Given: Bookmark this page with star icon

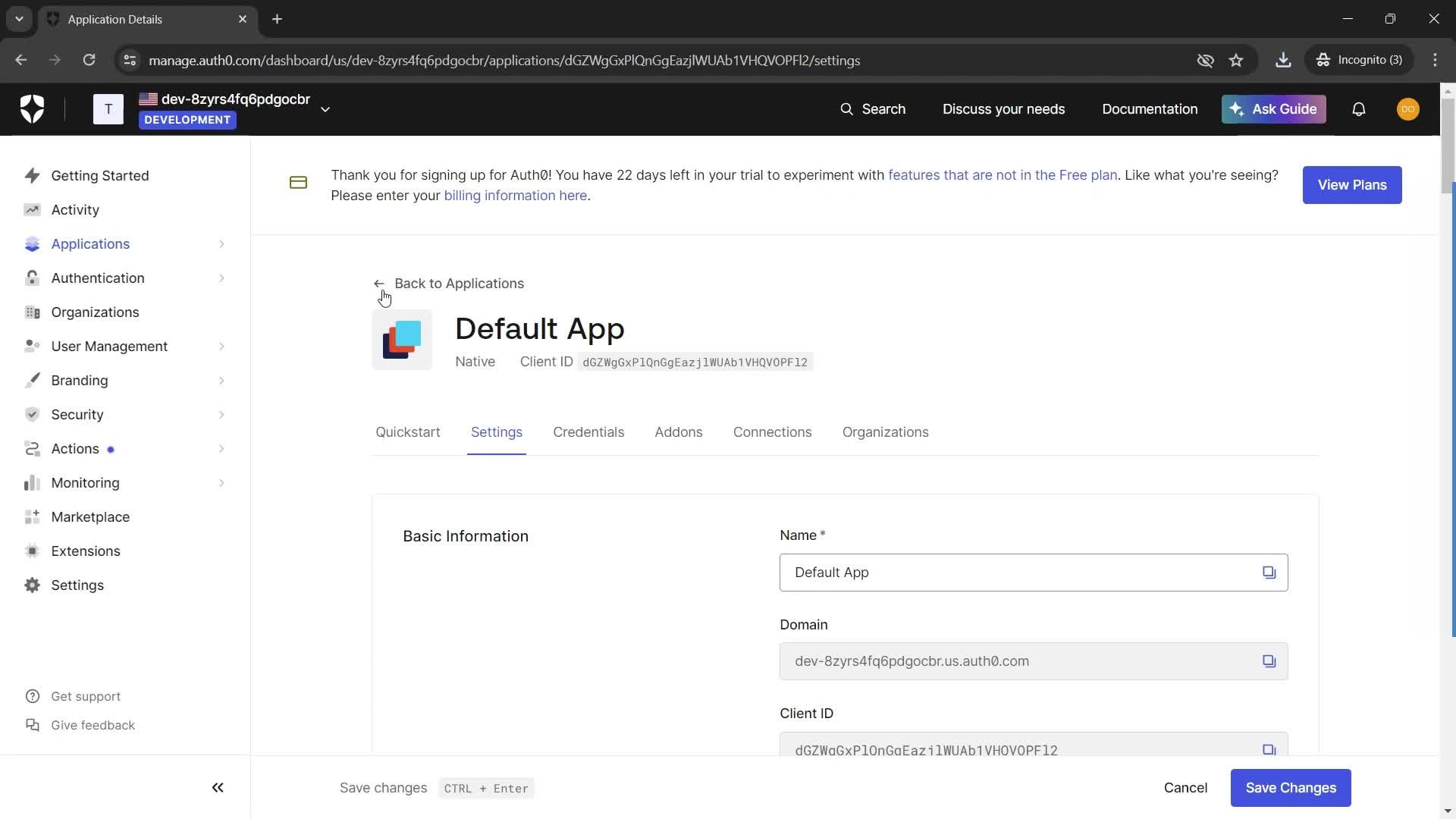Looking at the screenshot, I should coord(1236,61).
